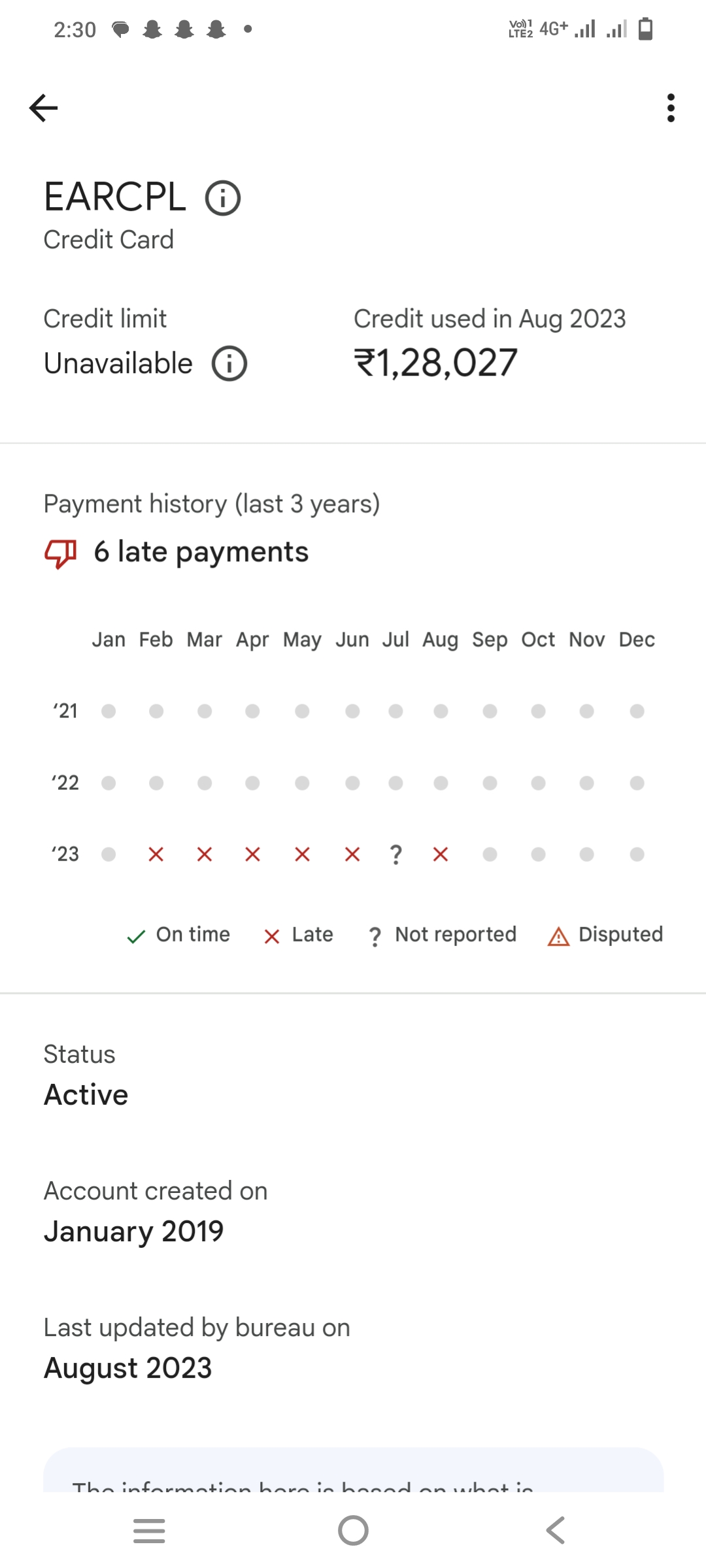Tap the February 2023 late payment mark
This screenshot has height=1568, width=706.
(x=156, y=854)
